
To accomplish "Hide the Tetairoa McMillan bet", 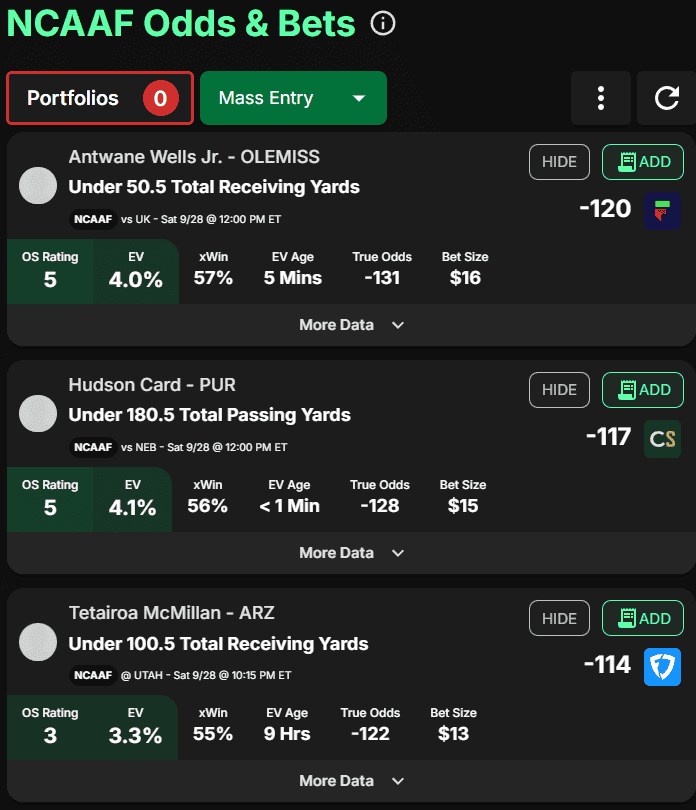I will (559, 619).
